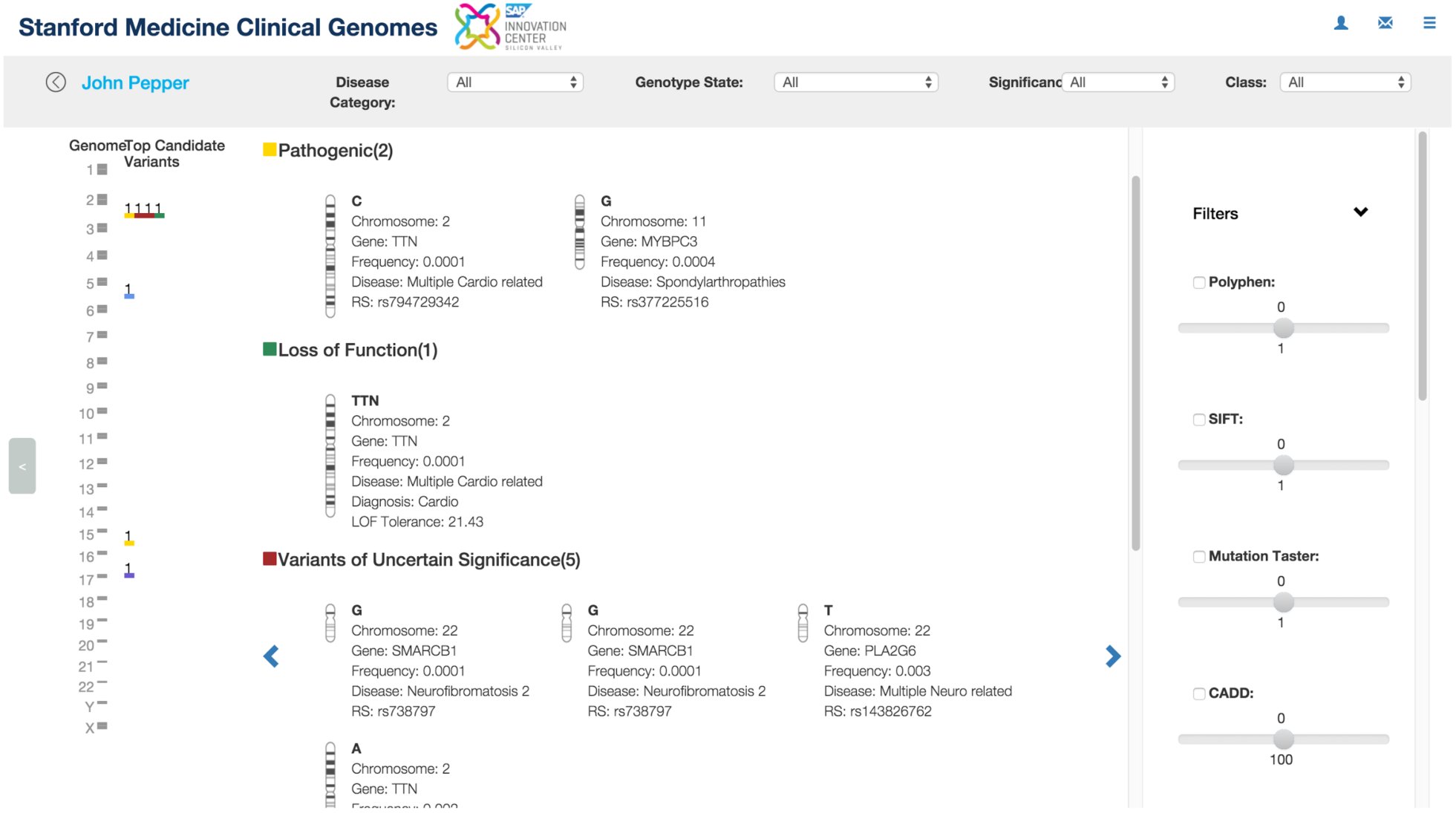
Task: Enable the Polyphen filter checkbox
Action: coord(1199,282)
